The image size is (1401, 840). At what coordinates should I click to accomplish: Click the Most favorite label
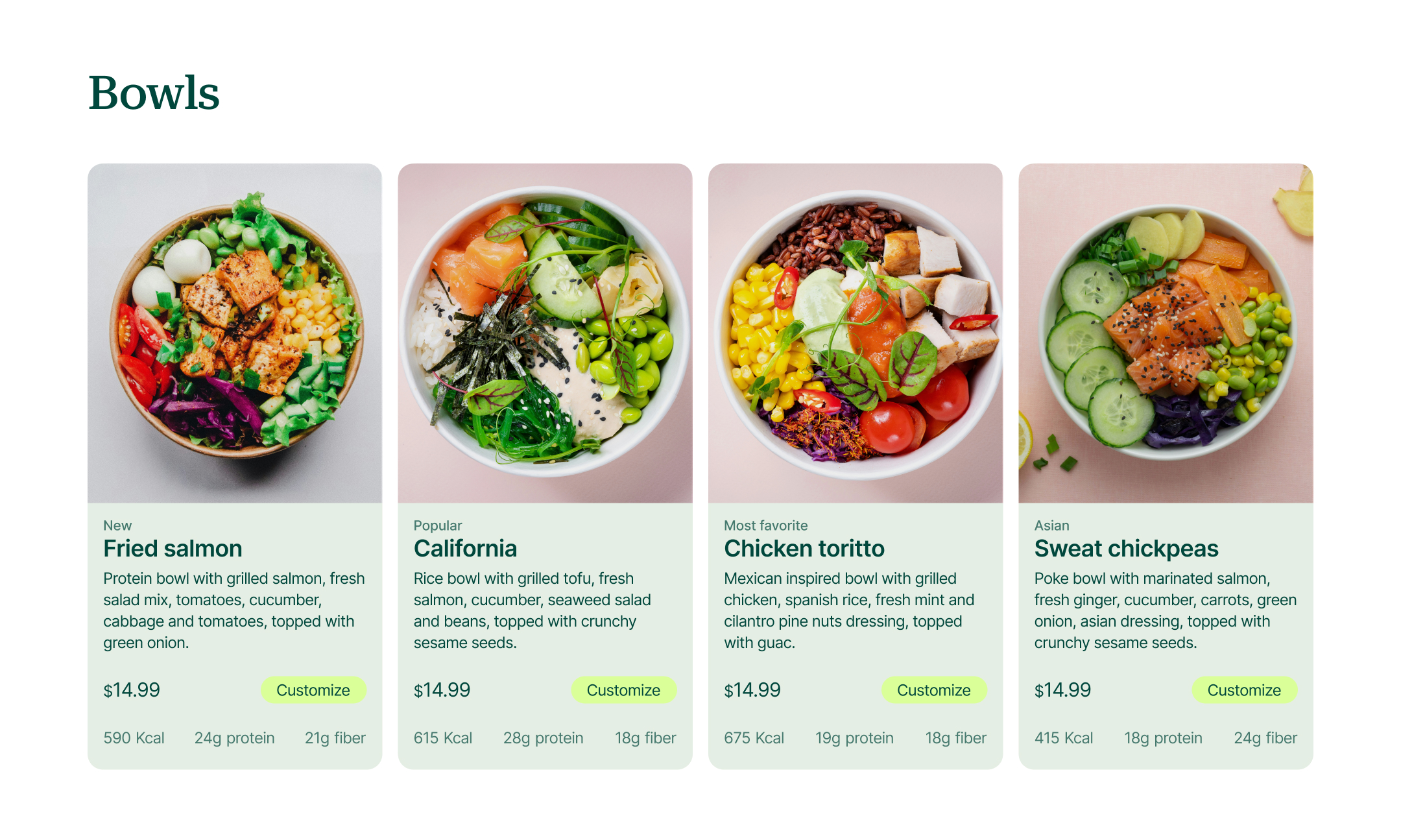pos(766,525)
